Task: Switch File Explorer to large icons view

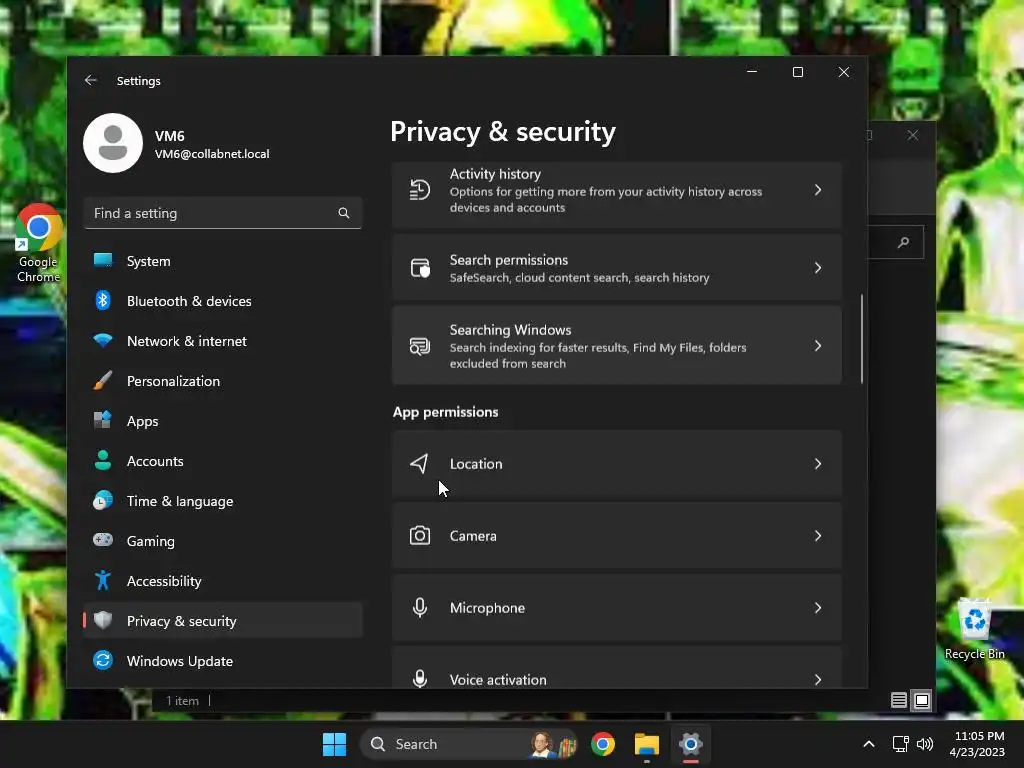Action: tap(921, 700)
